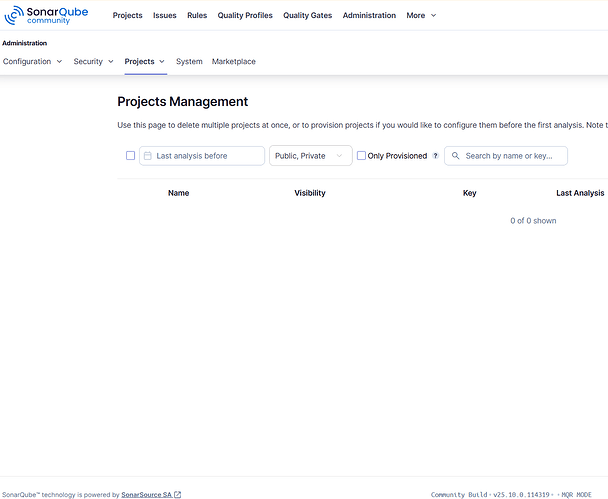This screenshot has width=608, height=499.
Task: Click the Name column header
Action: coord(178,193)
